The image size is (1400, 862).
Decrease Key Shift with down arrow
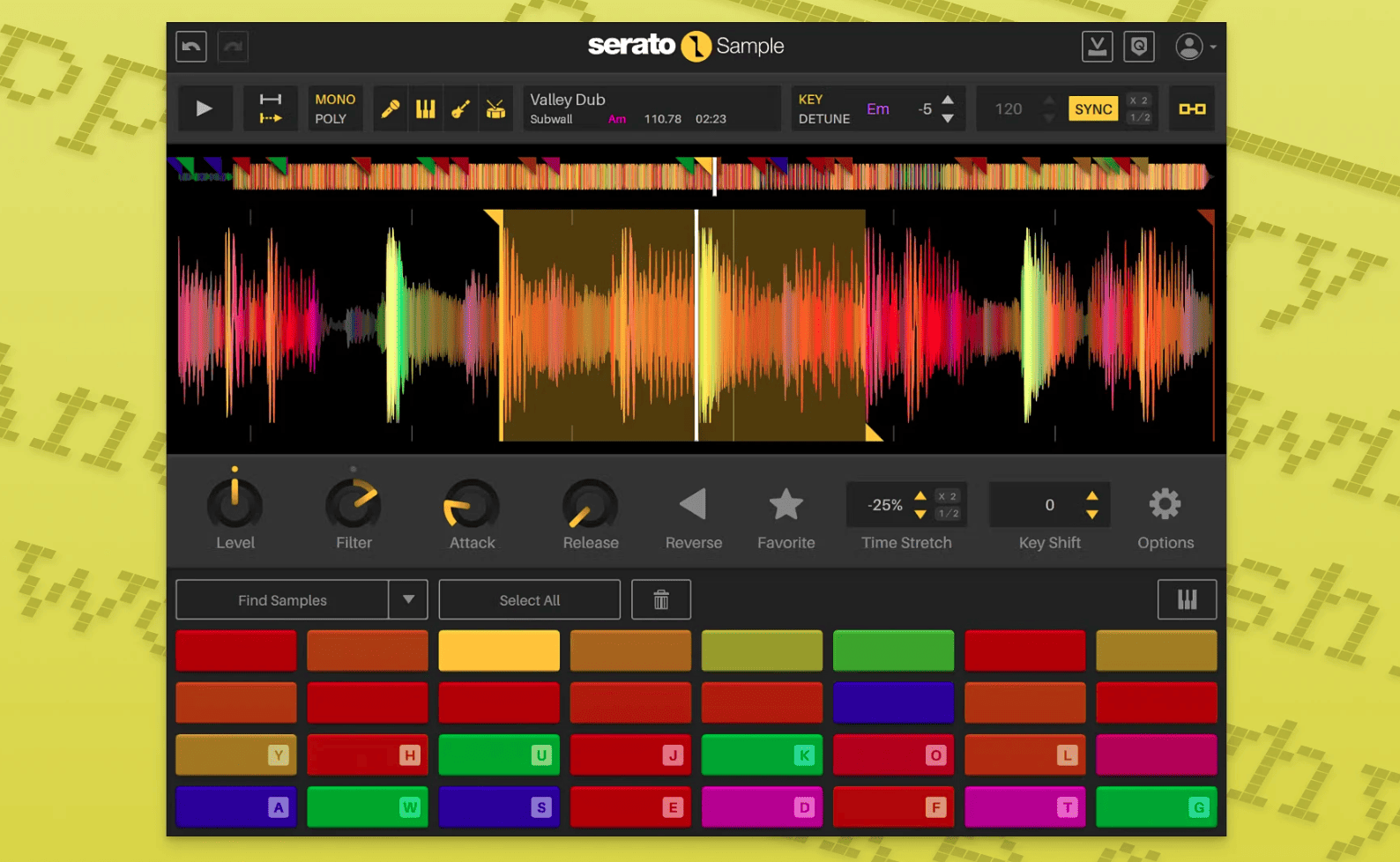pyautogui.click(x=1092, y=514)
